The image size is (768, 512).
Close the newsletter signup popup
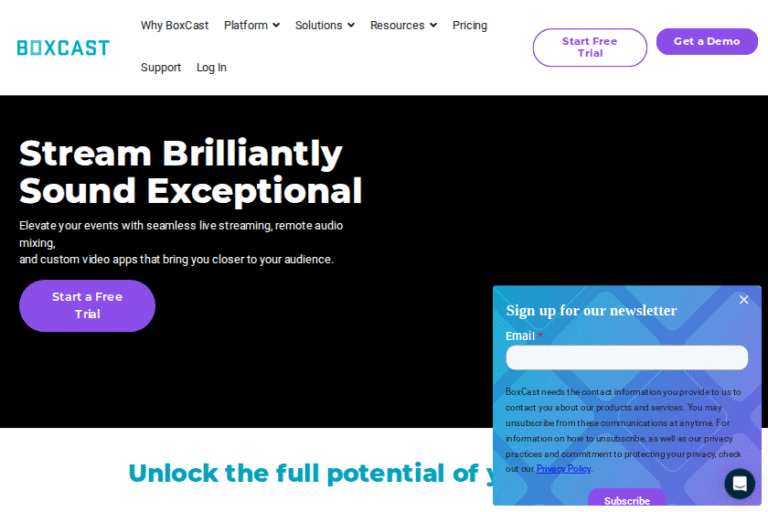[x=744, y=300]
